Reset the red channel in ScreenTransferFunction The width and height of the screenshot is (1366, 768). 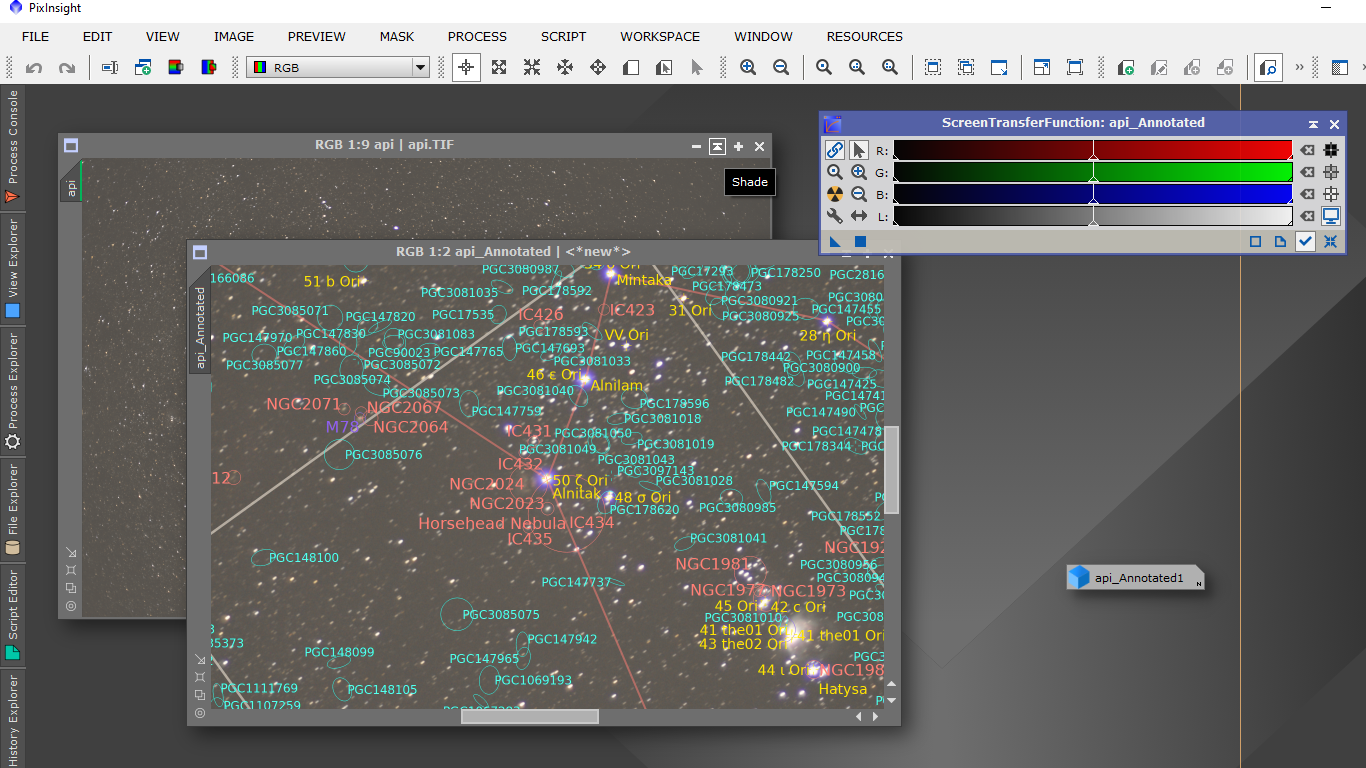[1306, 150]
